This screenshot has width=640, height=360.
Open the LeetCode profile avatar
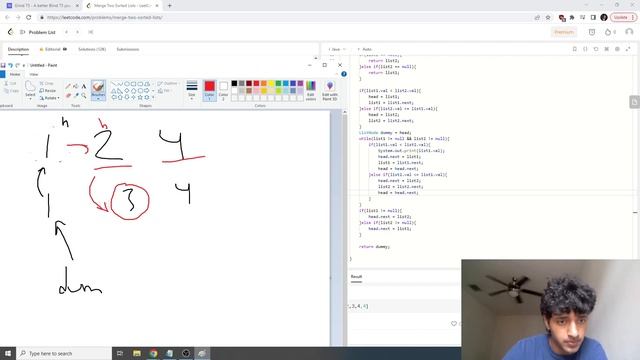629,32
